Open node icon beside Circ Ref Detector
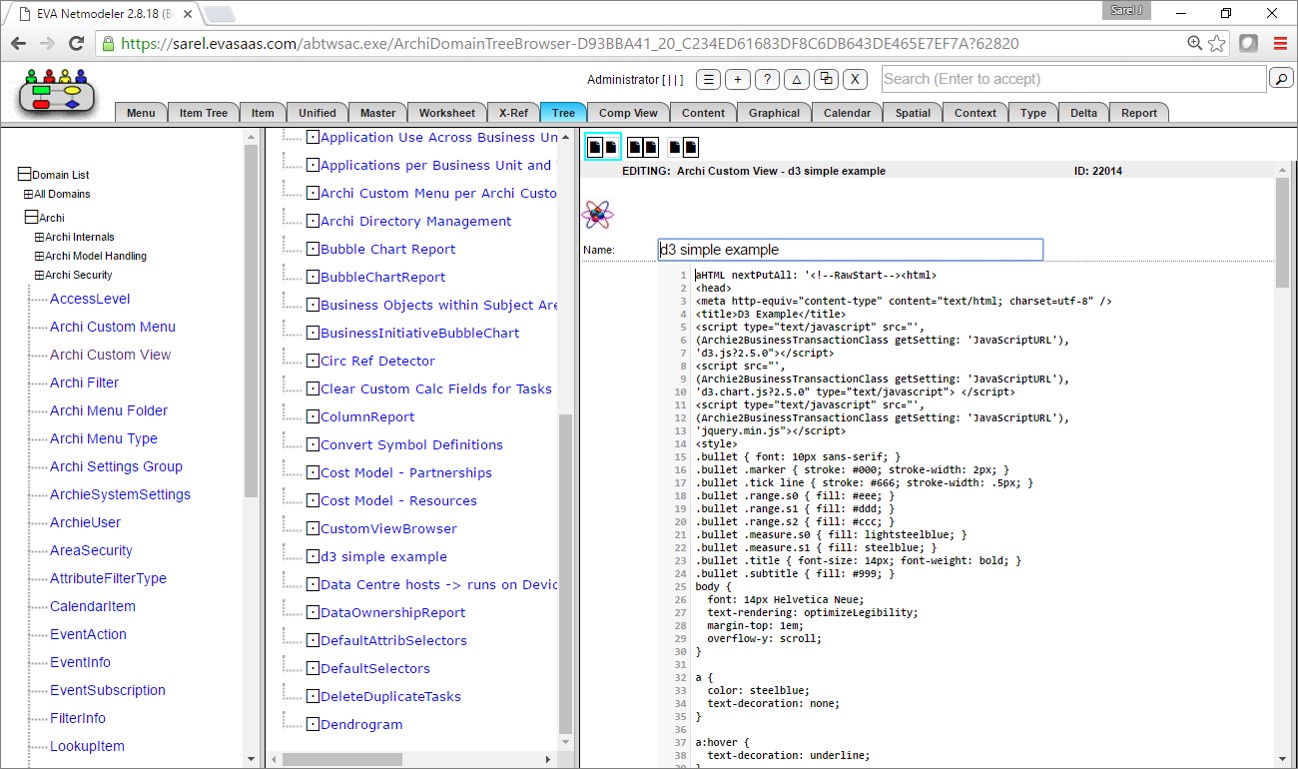The image size is (1298, 769). point(312,361)
